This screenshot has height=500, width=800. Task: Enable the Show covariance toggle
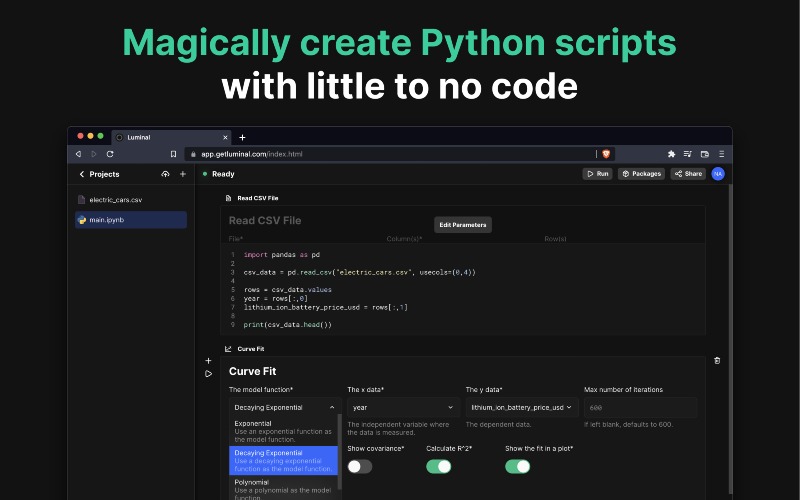(359, 466)
